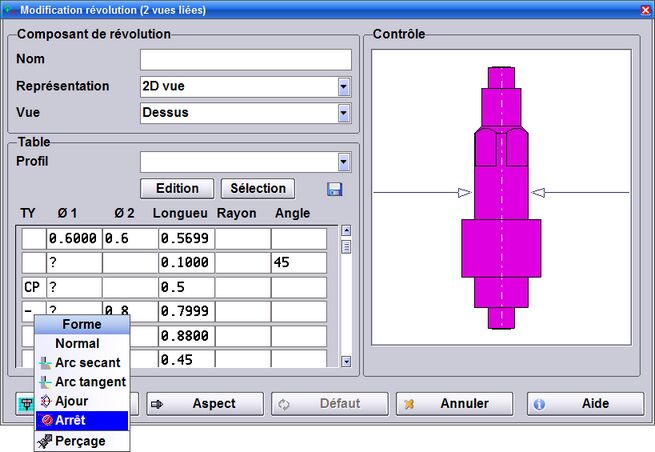Click the Edition button
Screen dimensions: 655x452
pos(177,188)
